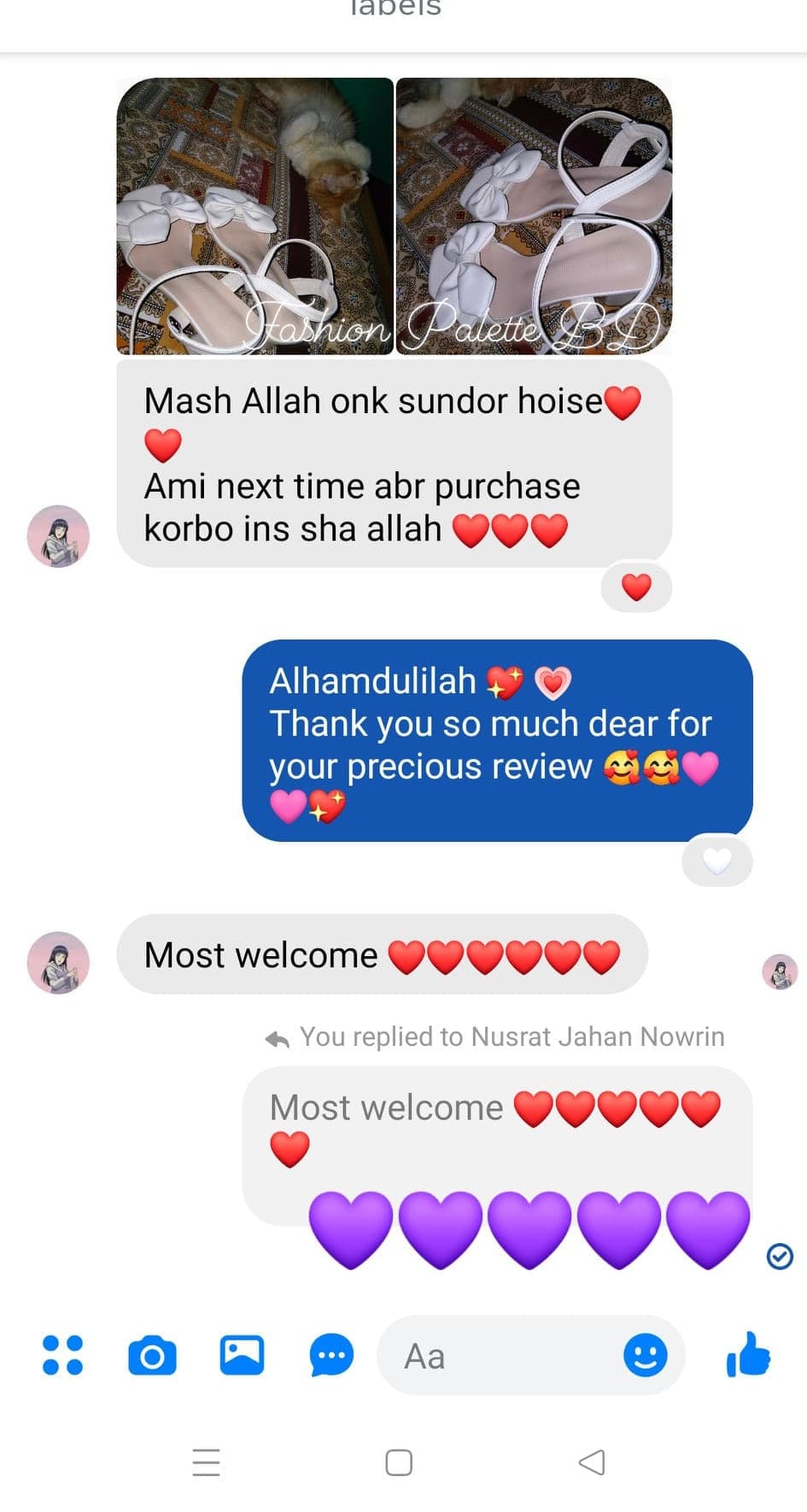Tap the Android back triangle

pyautogui.click(x=592, y=1462)
